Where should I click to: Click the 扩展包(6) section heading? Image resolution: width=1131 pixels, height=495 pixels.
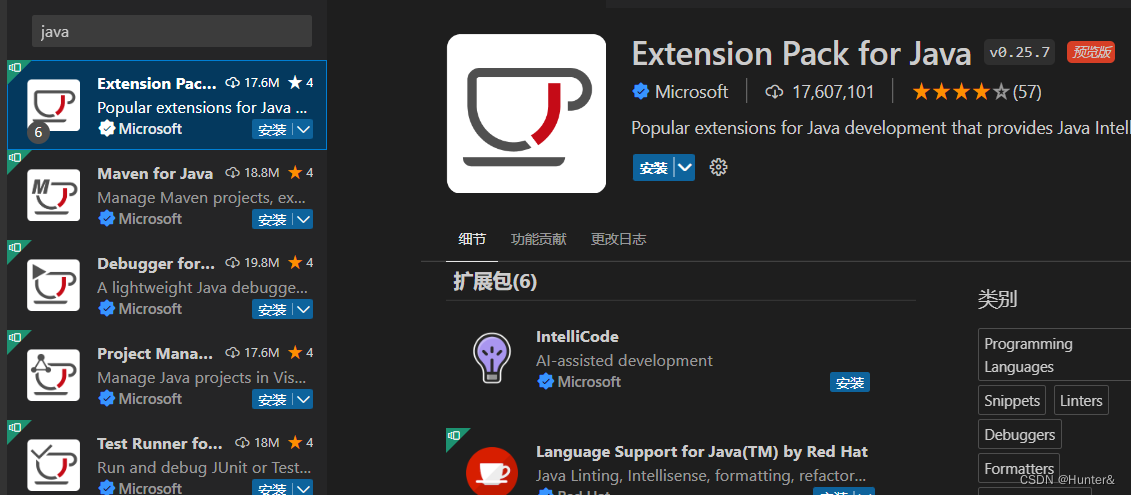tap(495, 281)
